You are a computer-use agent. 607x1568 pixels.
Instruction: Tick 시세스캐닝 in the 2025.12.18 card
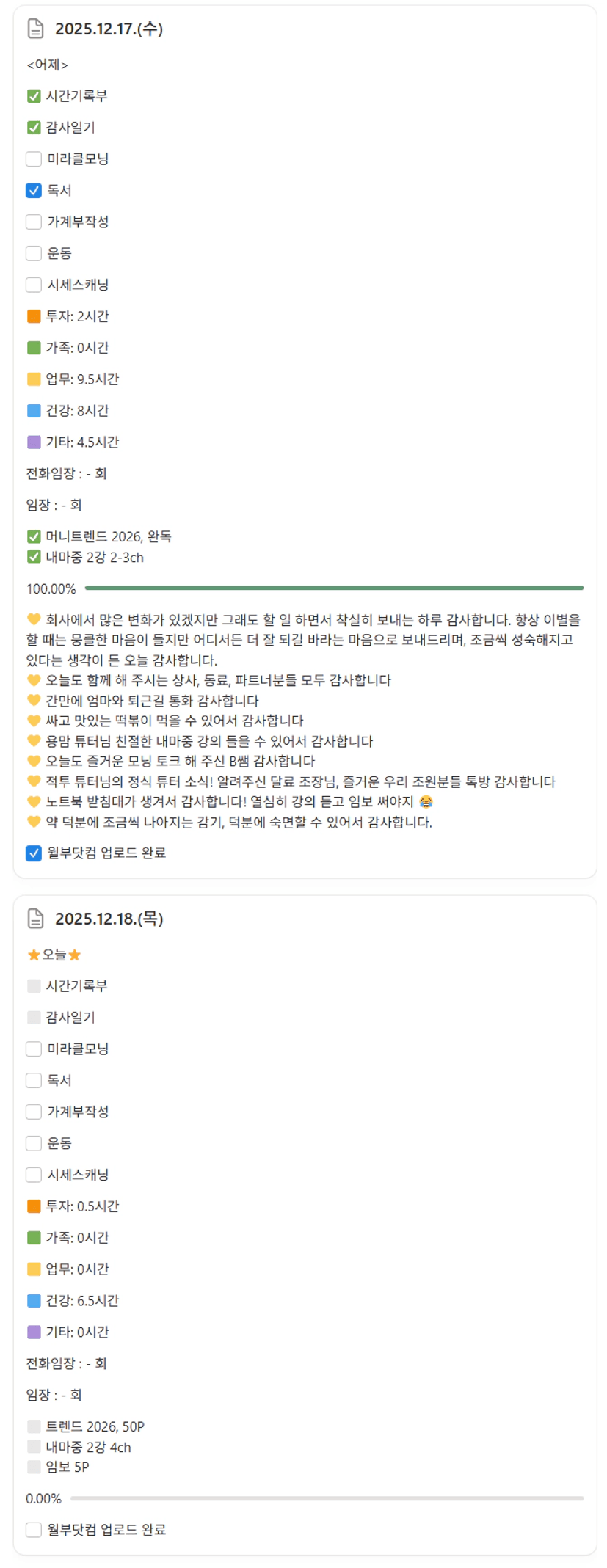(34, 1175)
